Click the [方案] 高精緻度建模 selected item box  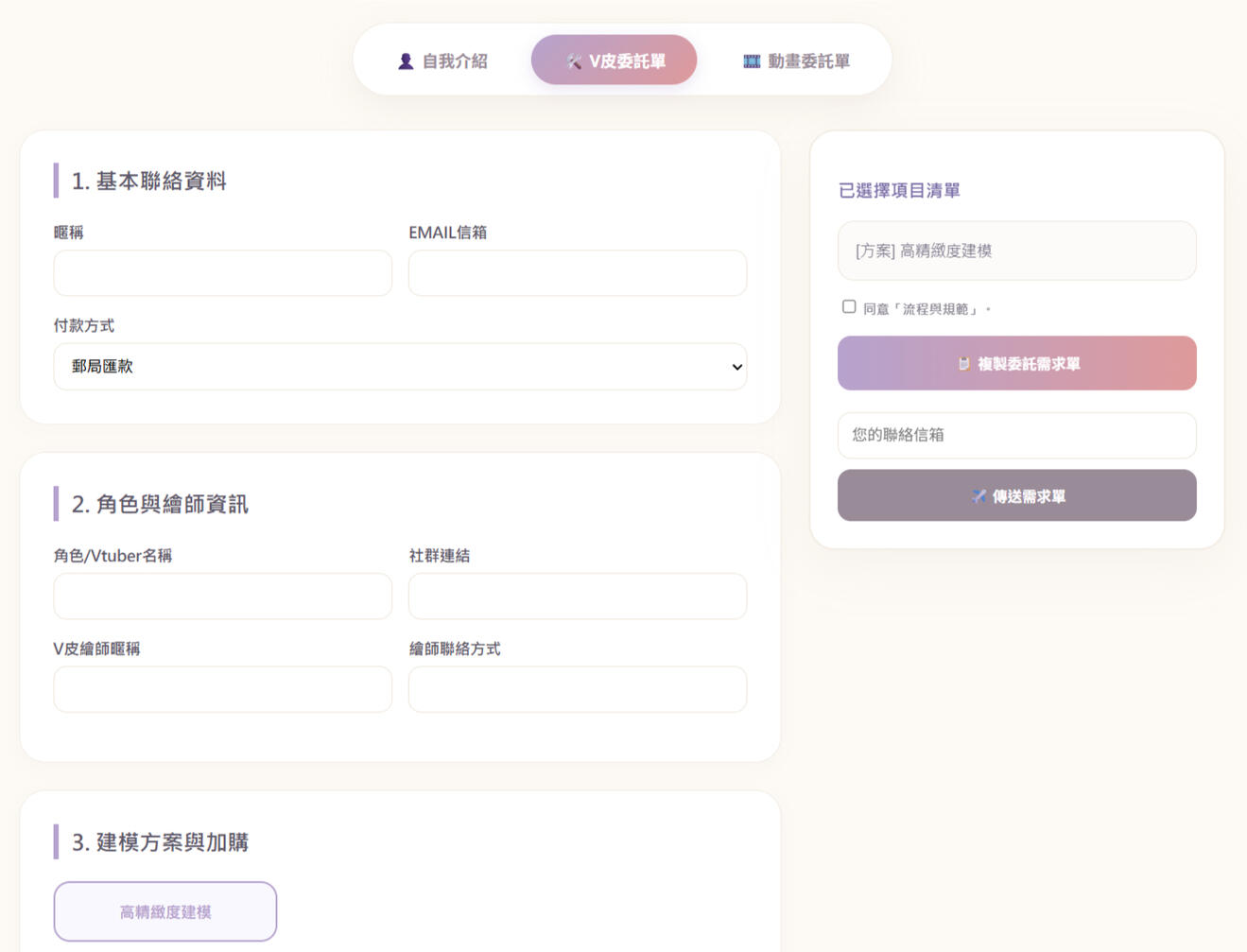click(x=1017, y=251)
